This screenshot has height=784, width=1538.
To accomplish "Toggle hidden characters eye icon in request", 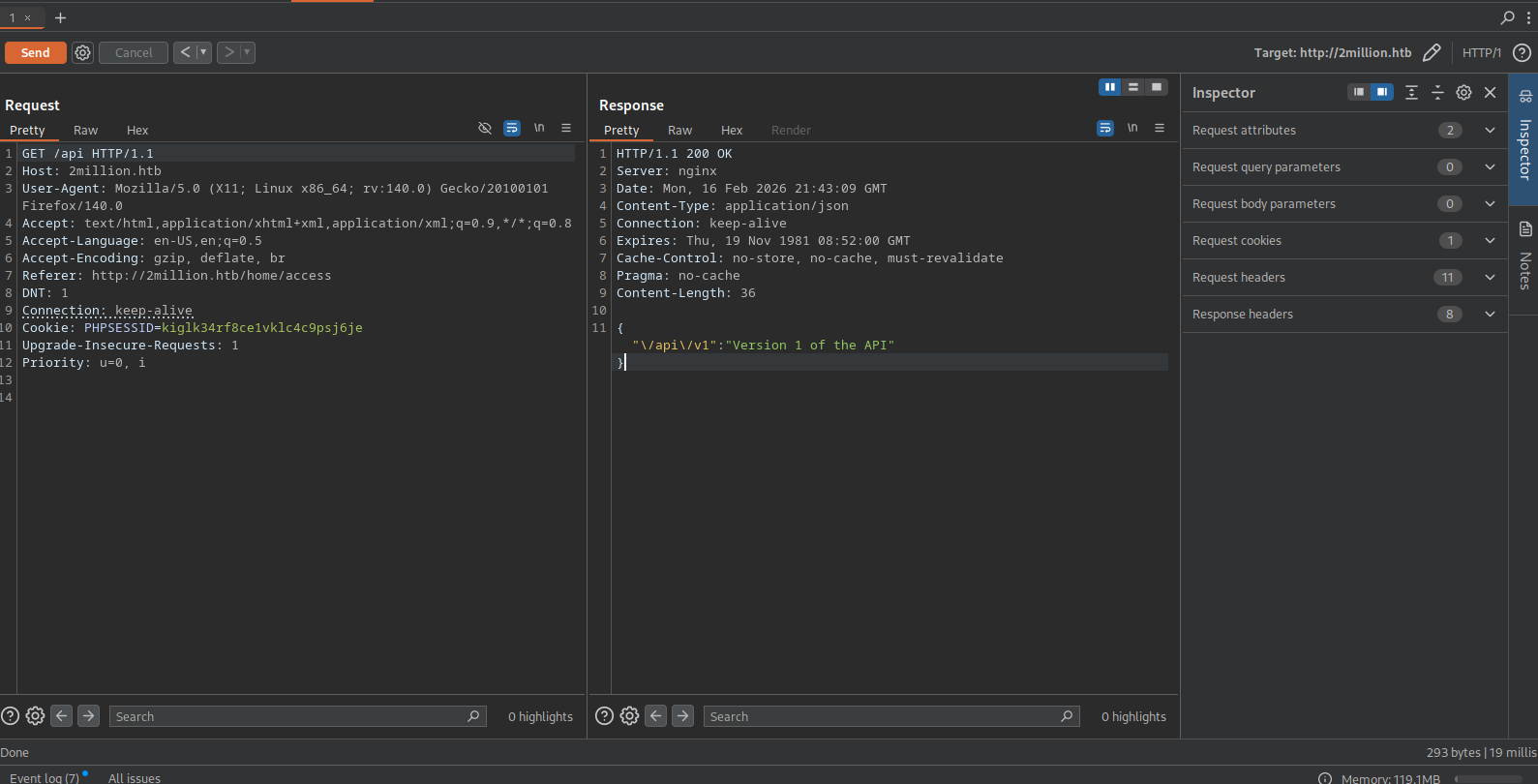I will point(485,128).
